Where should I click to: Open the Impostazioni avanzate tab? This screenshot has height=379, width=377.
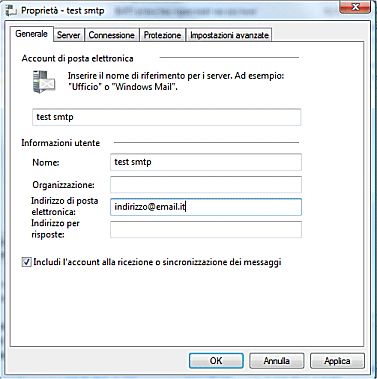229,35
